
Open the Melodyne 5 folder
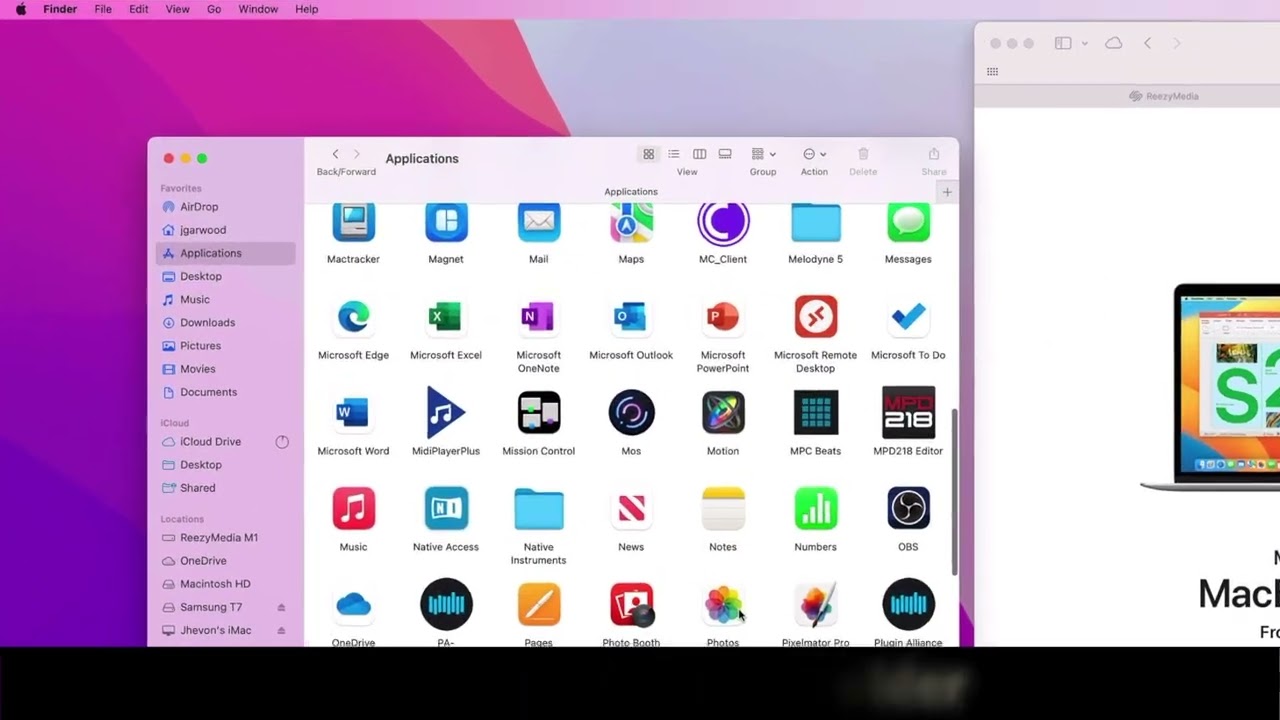(816, 222)
